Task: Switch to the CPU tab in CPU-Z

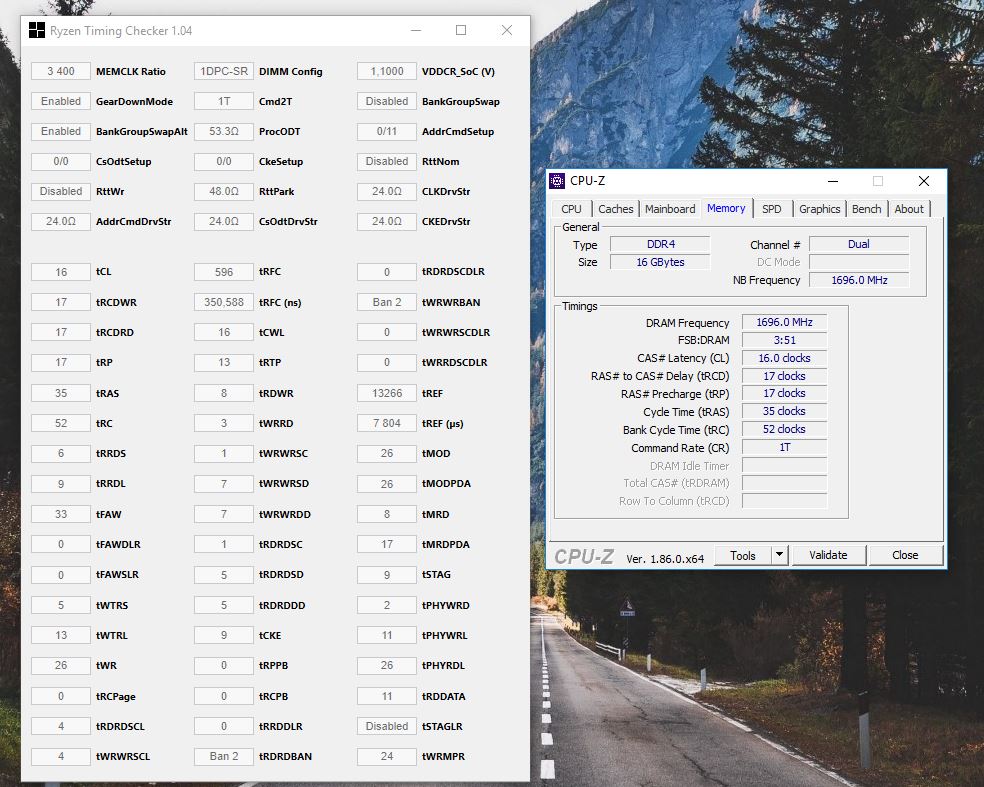Action: (571, 209)
